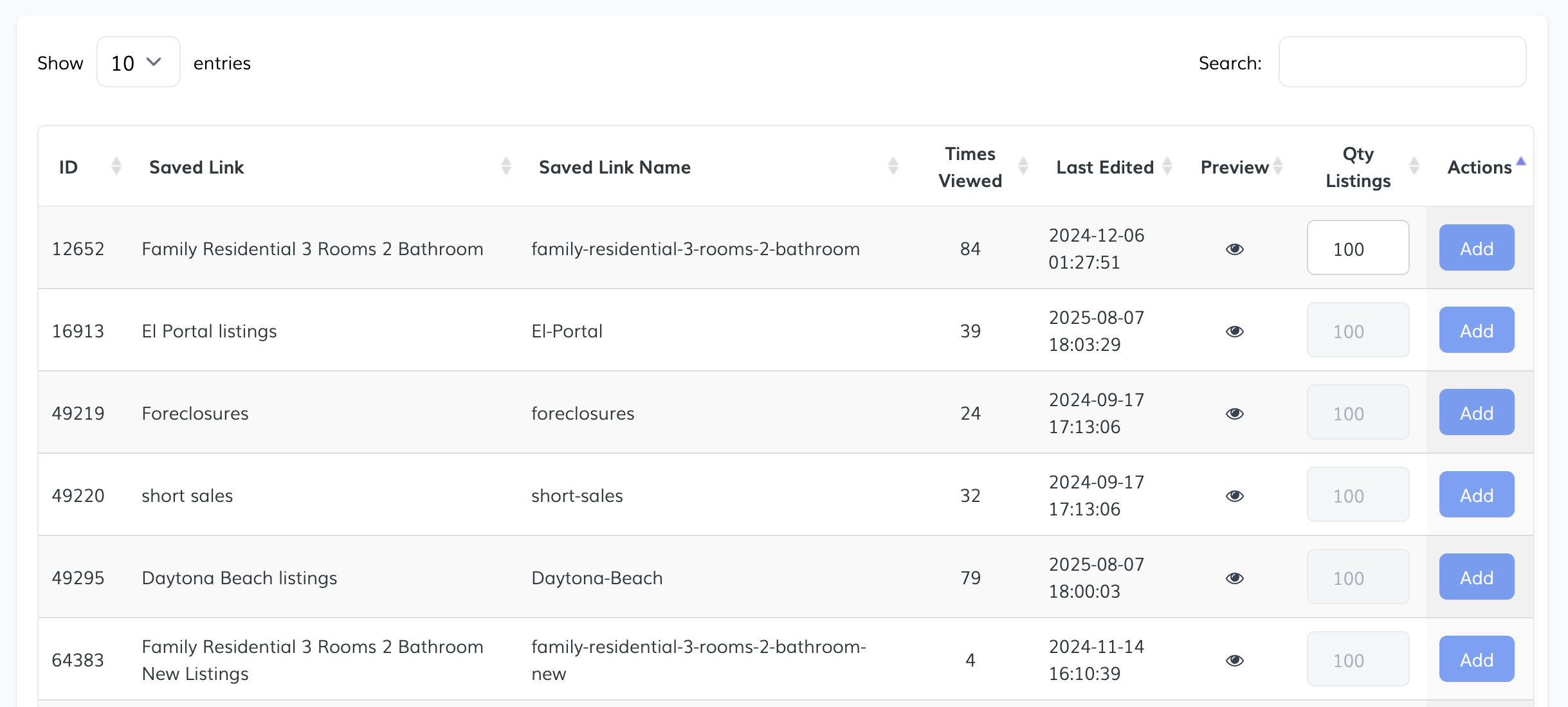
Task: Open preview for Daytona Beach listings
Action: pos(1234,578)
